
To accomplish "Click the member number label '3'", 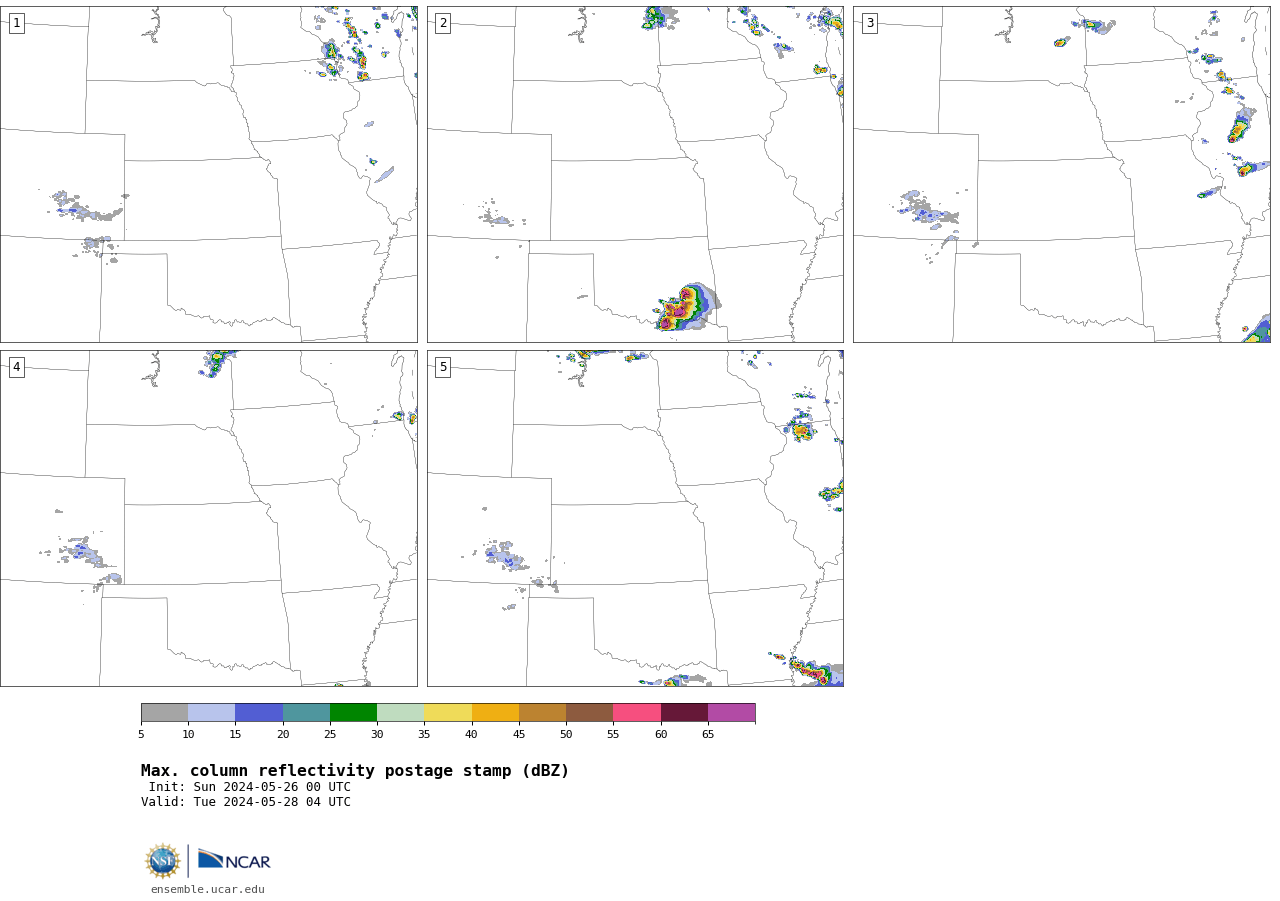I will pos(869,23).
